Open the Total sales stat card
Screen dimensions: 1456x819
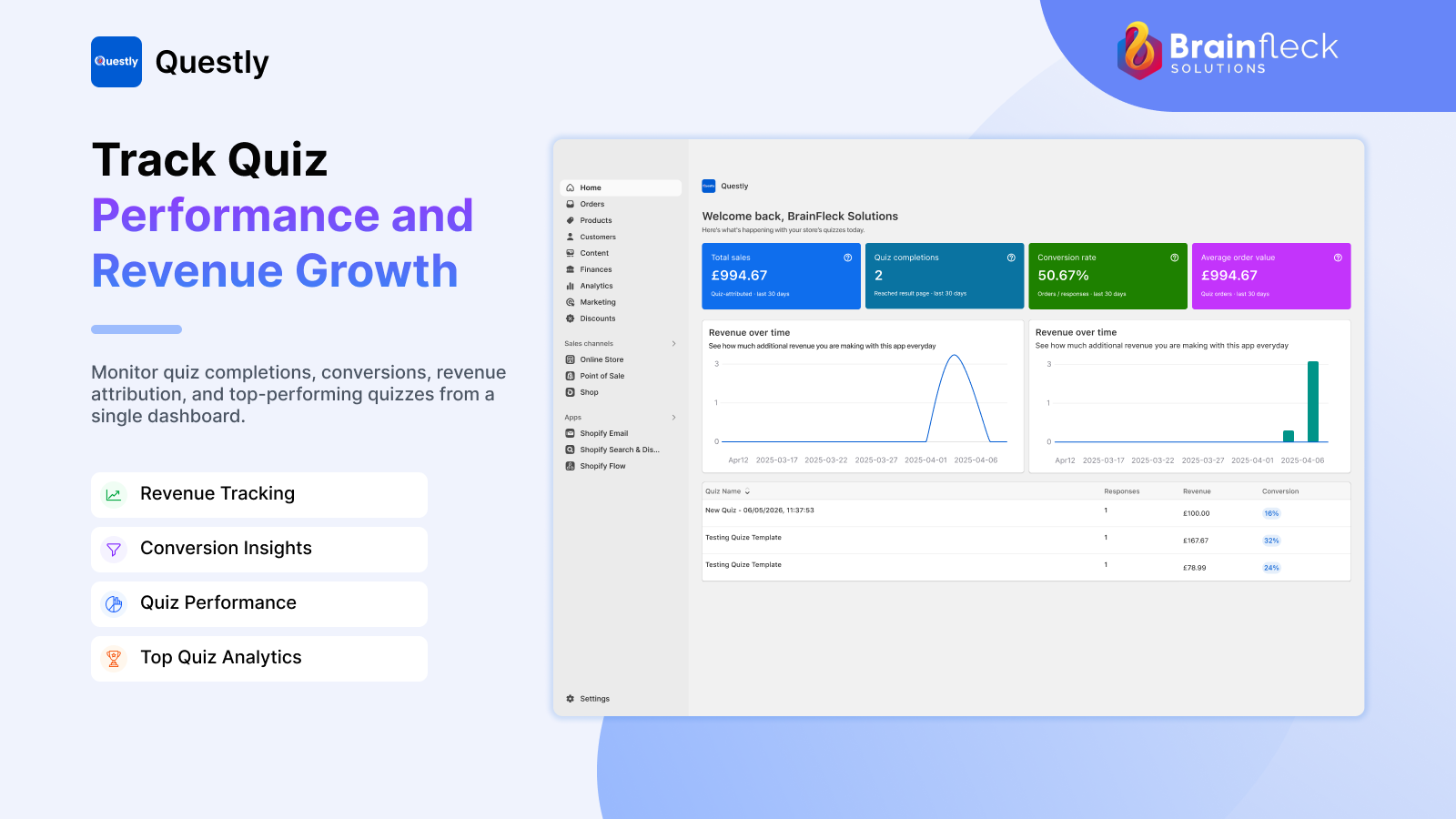click(781, 276)
